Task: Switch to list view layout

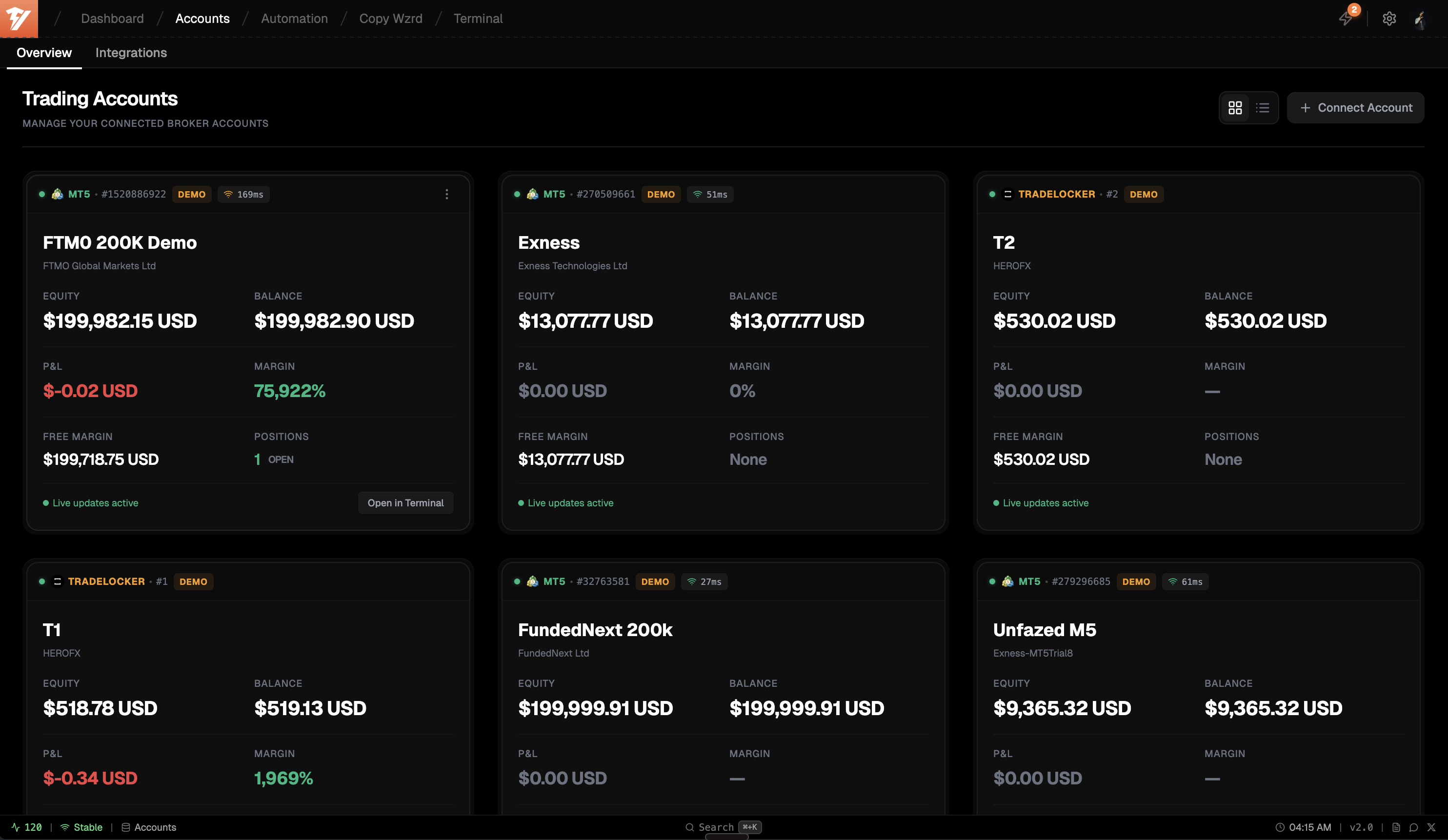Action: coord(1264,107)
